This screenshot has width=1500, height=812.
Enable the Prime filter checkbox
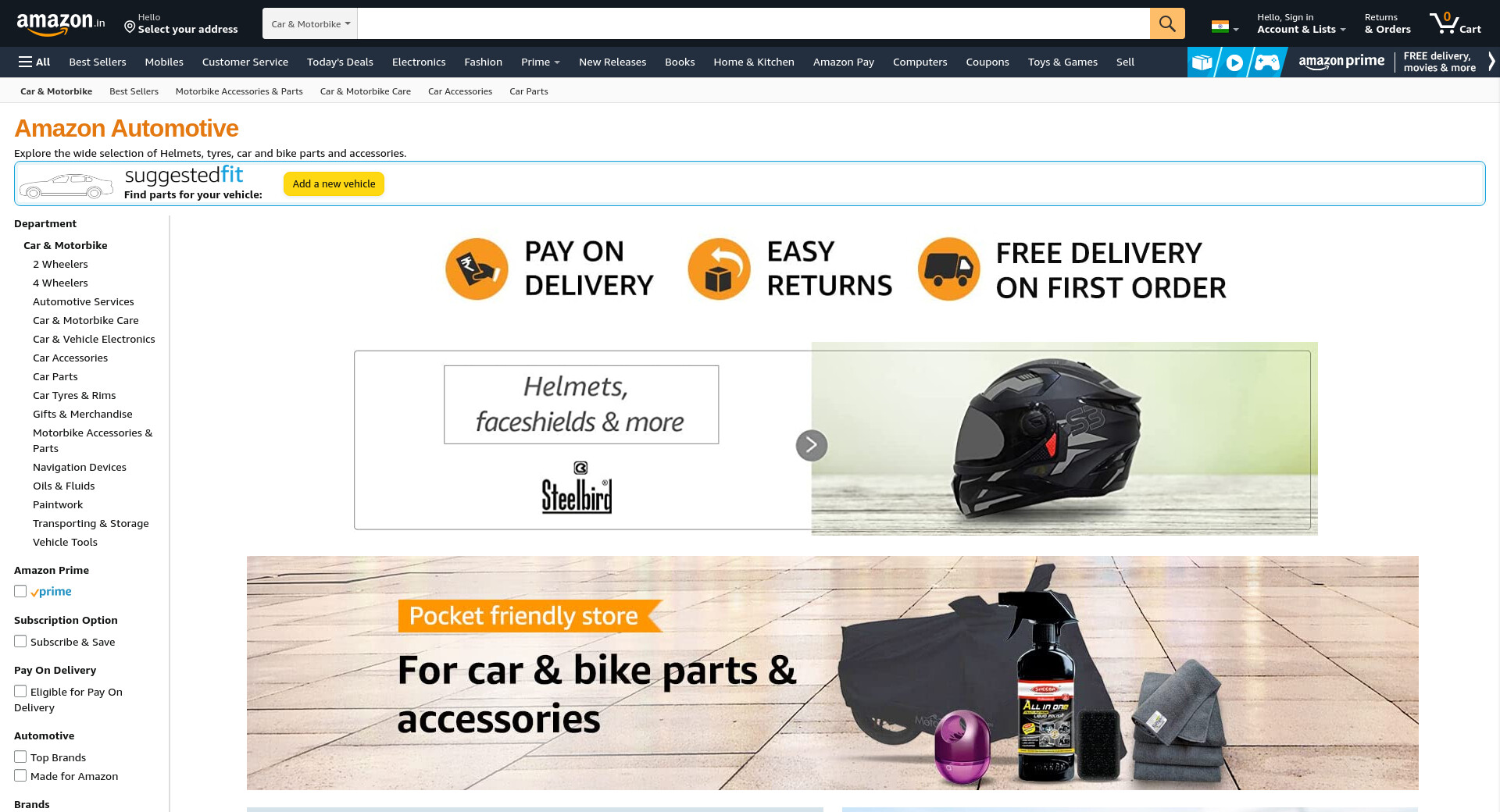[20, 591]
